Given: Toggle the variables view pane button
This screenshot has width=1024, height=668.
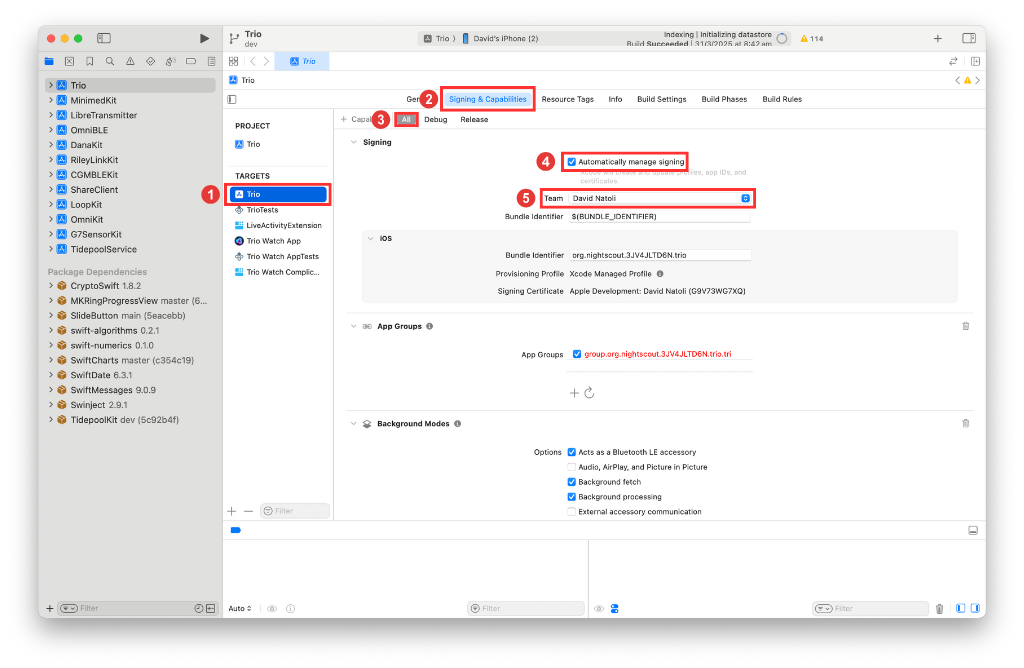Looking at the screenshot, I should tap(960, 609).
